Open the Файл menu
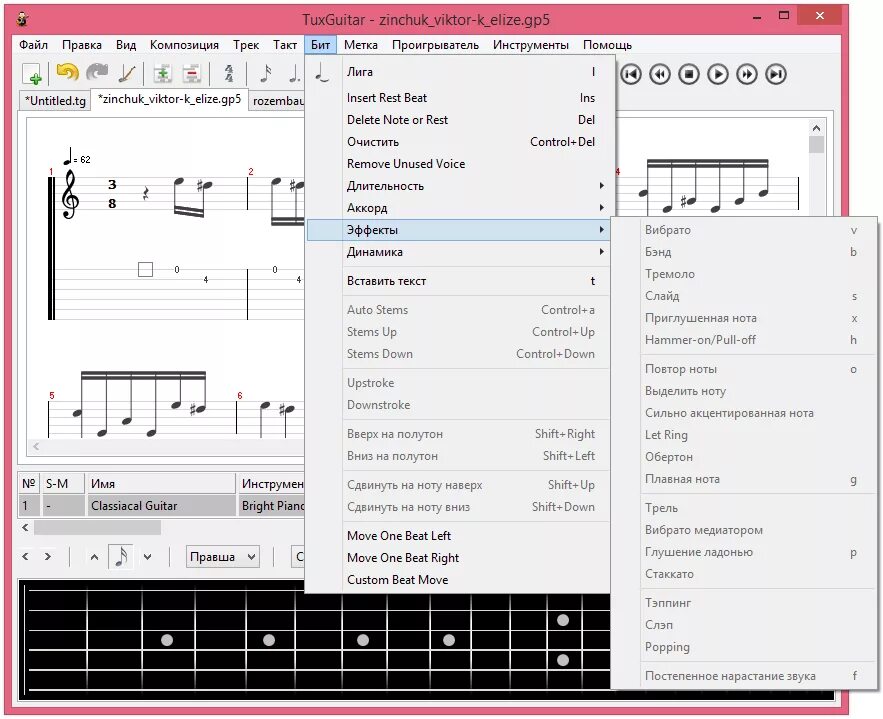The image size is (883, 719). (x=33, y=45)
